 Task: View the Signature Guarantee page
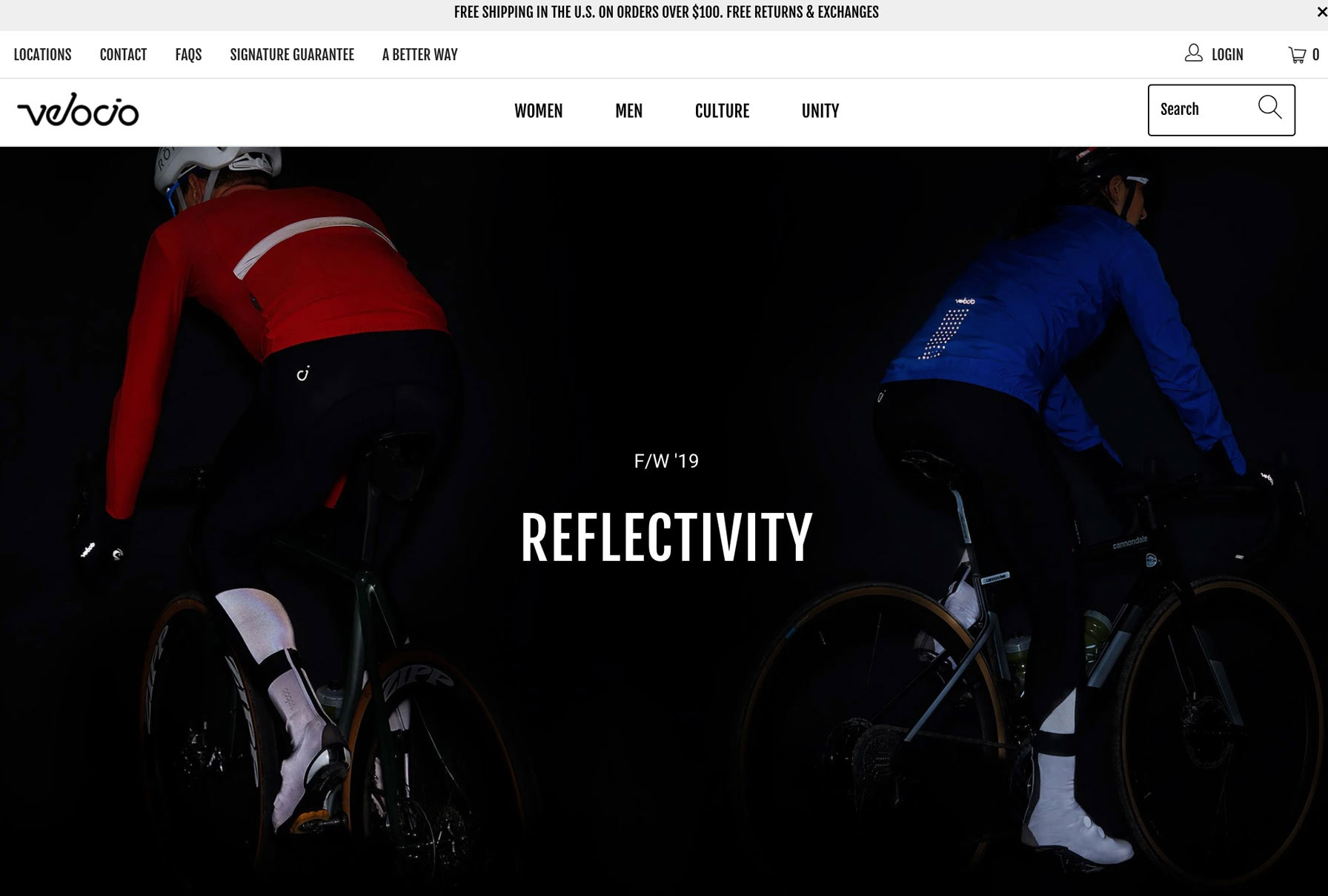tap(292, 55)
